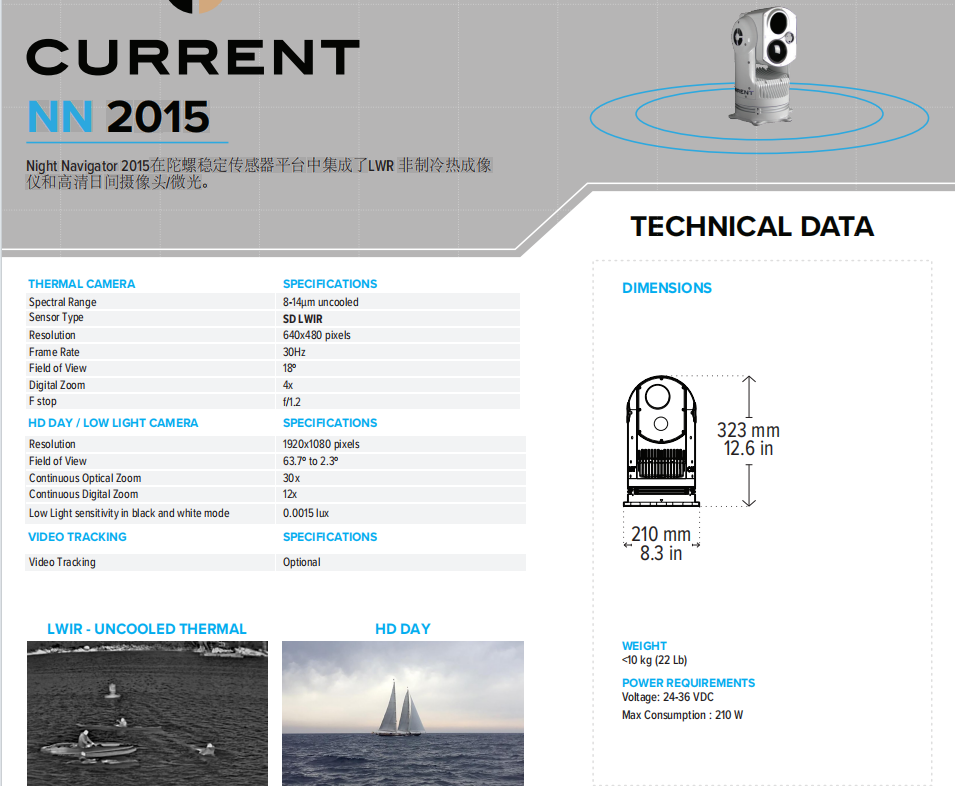The width and height of the screenshot is (955, 786).
Task: Click the Night Navigator 2015 description paragraph
Action: (x=259, y=174)
